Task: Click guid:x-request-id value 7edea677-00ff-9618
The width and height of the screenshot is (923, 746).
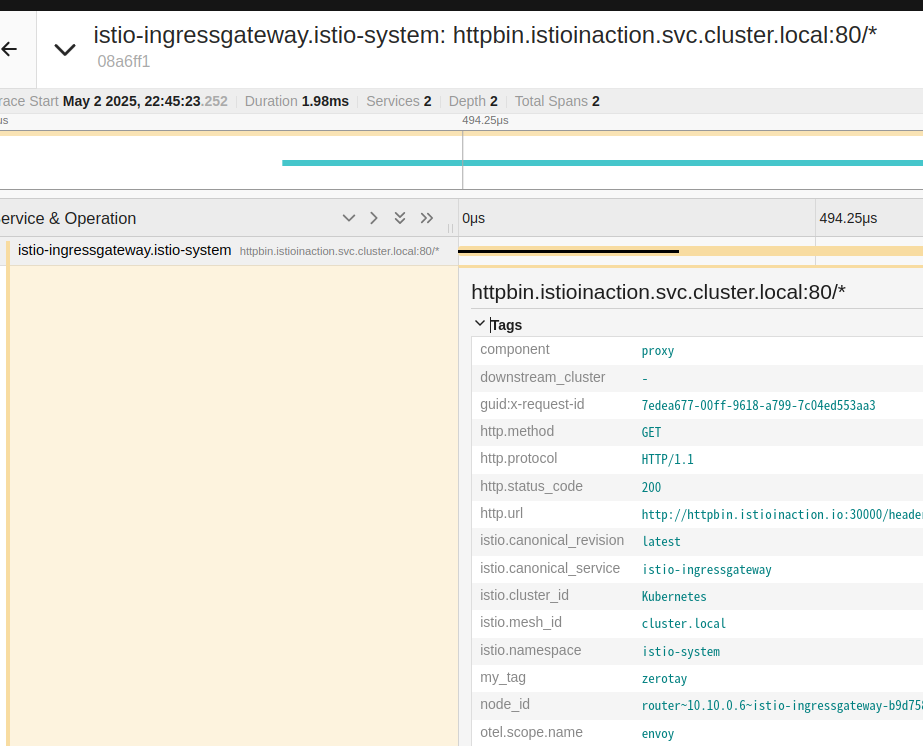Action: coord(758,406)
